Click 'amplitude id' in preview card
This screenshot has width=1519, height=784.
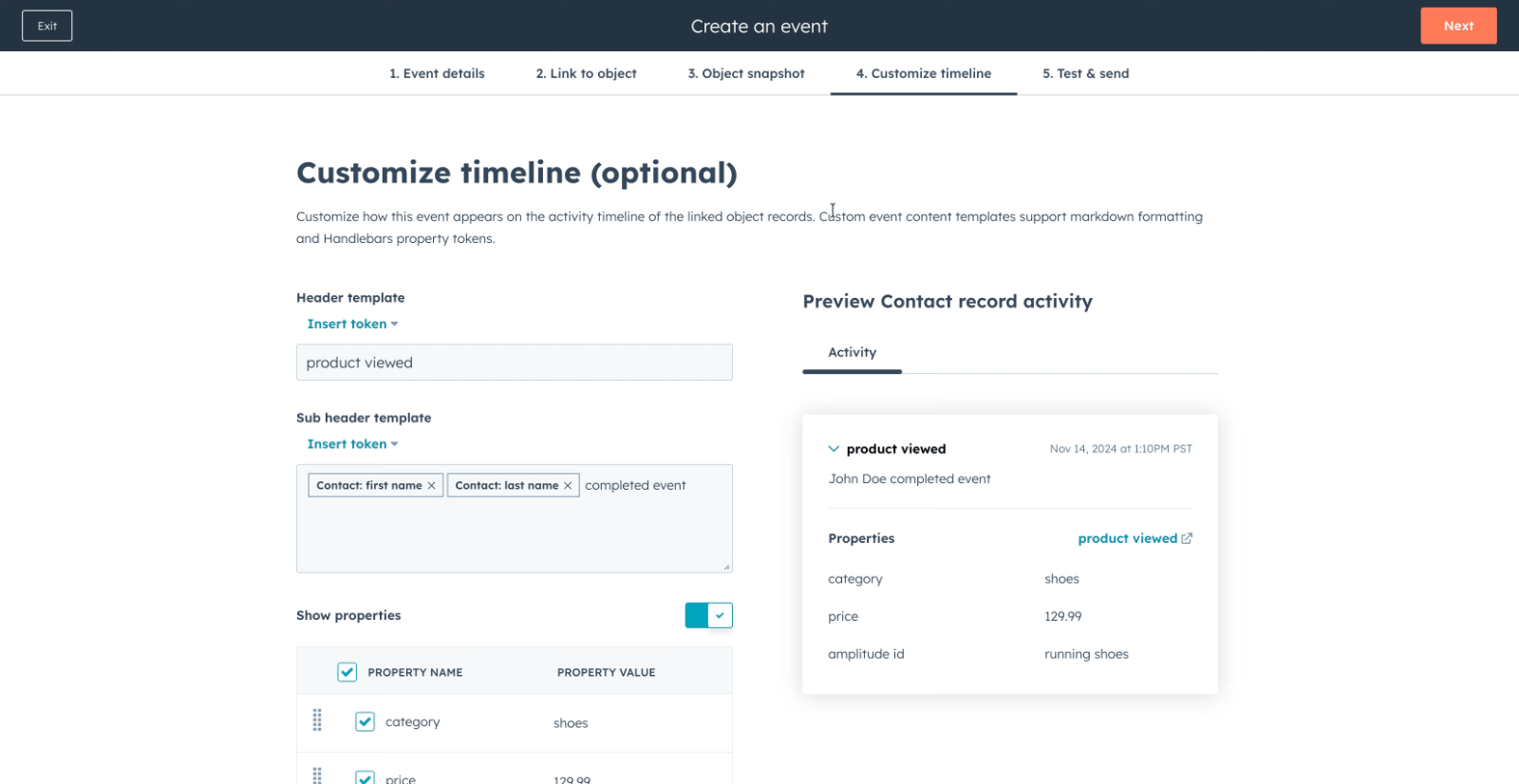click(866, 654)
